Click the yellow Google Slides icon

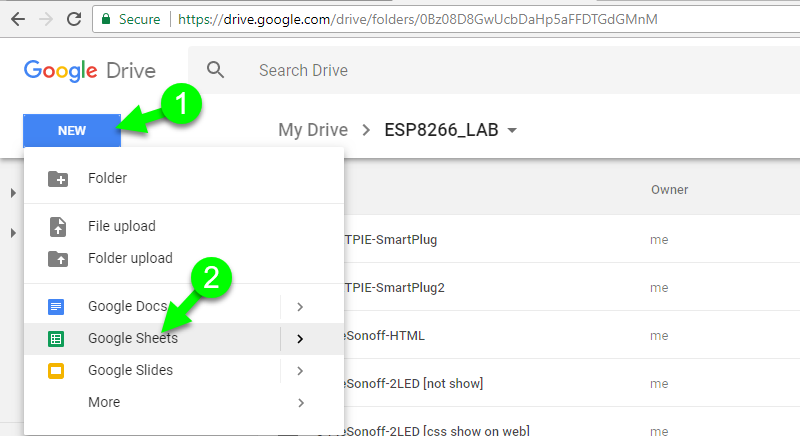(56, 371)
